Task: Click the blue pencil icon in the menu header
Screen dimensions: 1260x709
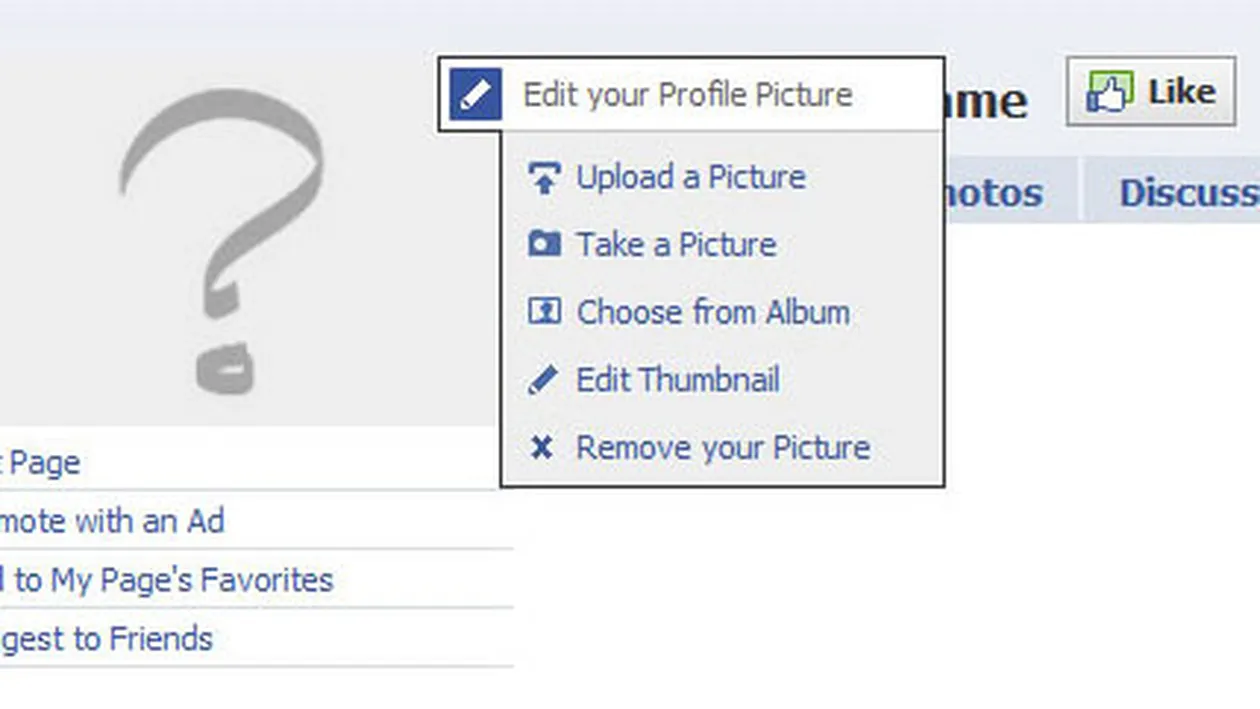Action: click(x=475, y=95)
